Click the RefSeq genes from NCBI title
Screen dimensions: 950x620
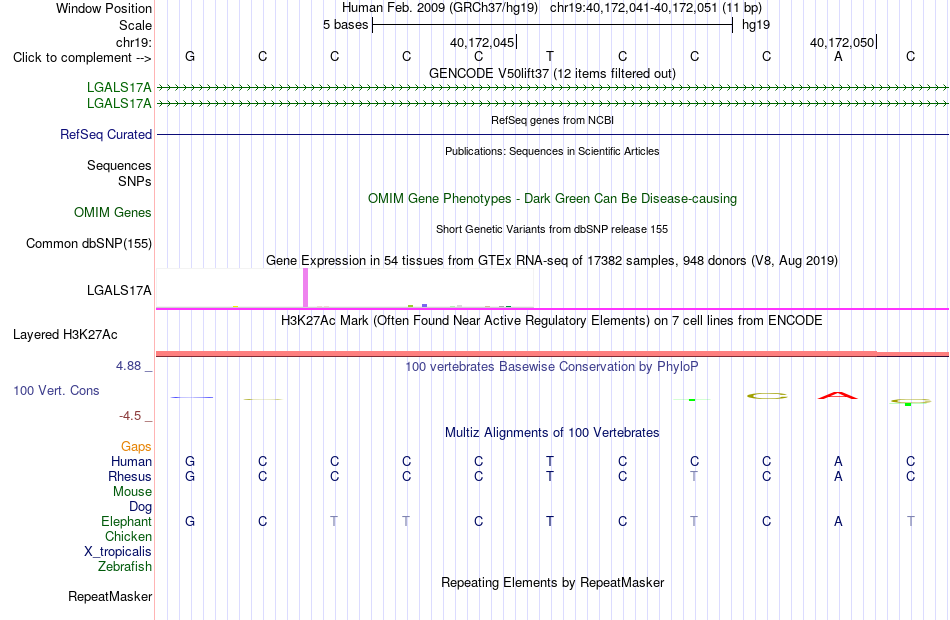(x=552, y=120)
